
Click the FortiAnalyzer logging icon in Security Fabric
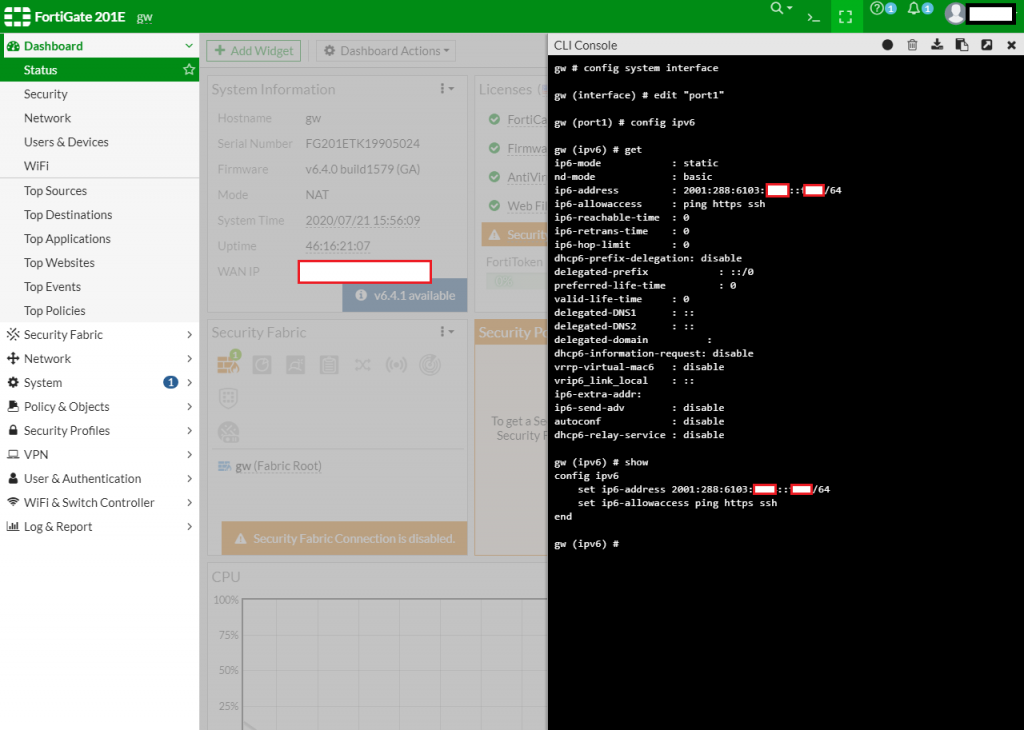262,364
